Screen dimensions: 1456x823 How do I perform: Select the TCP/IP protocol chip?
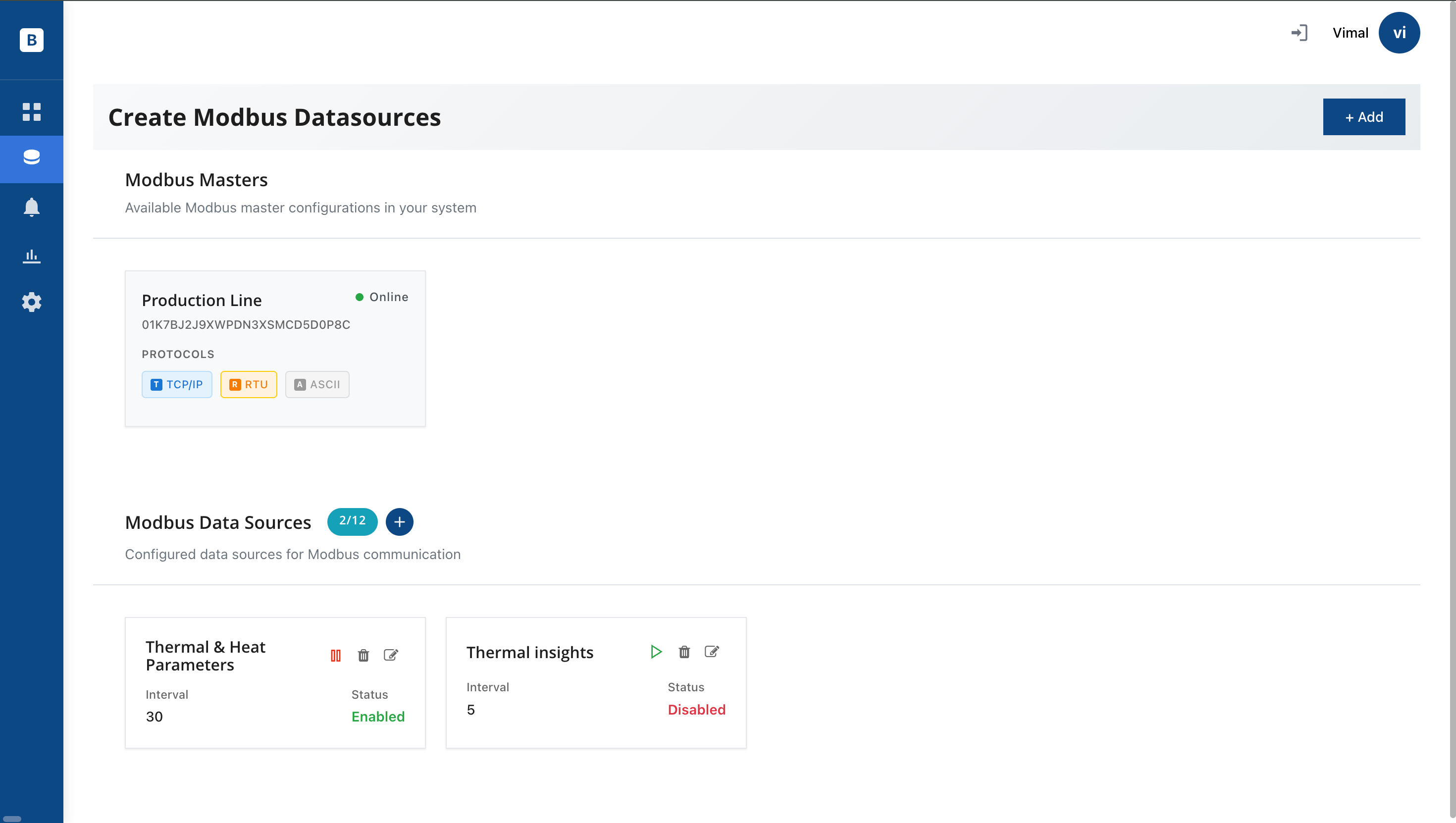(x=177, y=384)
